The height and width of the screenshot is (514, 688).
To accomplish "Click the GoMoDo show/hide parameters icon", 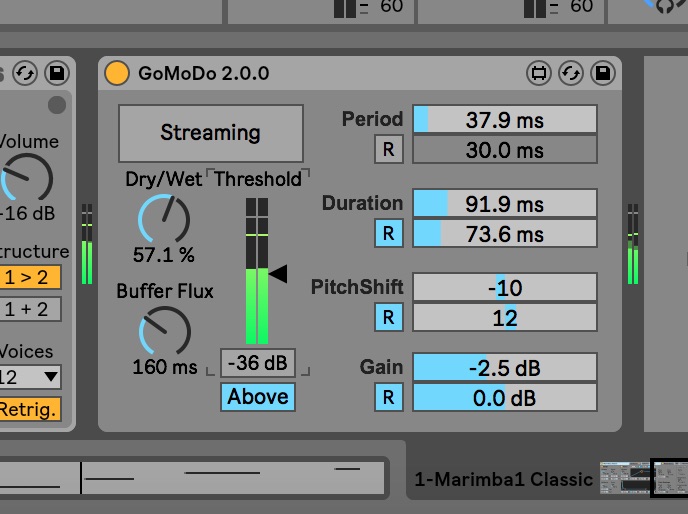I will [x=539, y=73].
